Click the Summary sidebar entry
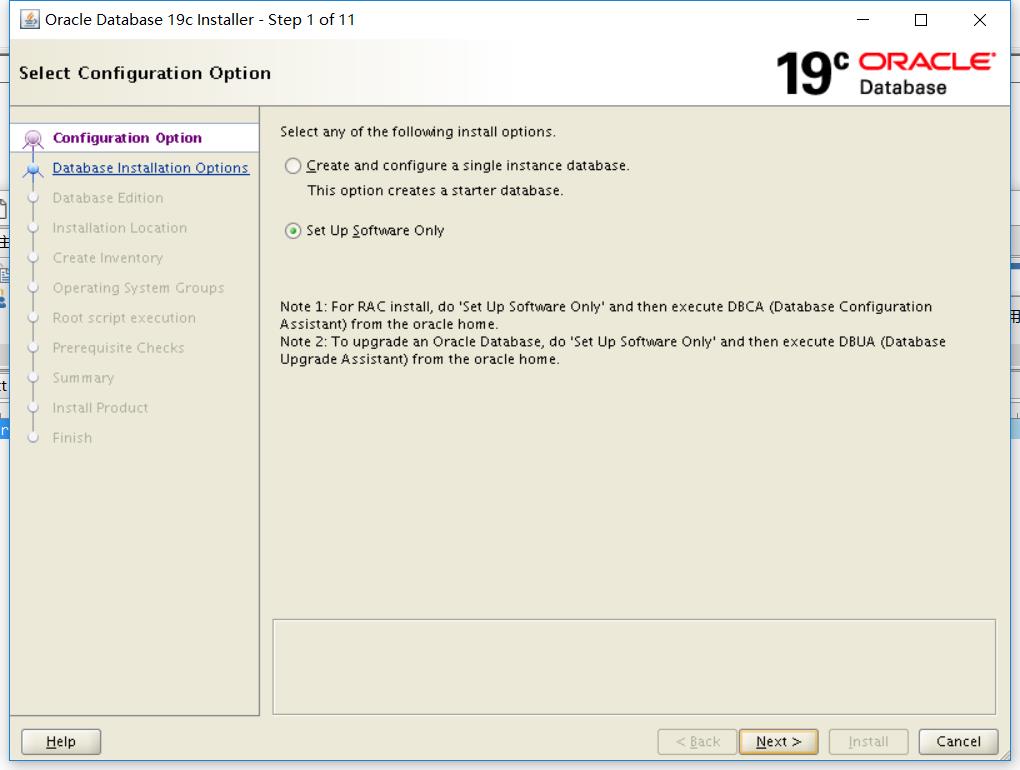This screenshot has width=1020, height=770. tap(83, 377)
